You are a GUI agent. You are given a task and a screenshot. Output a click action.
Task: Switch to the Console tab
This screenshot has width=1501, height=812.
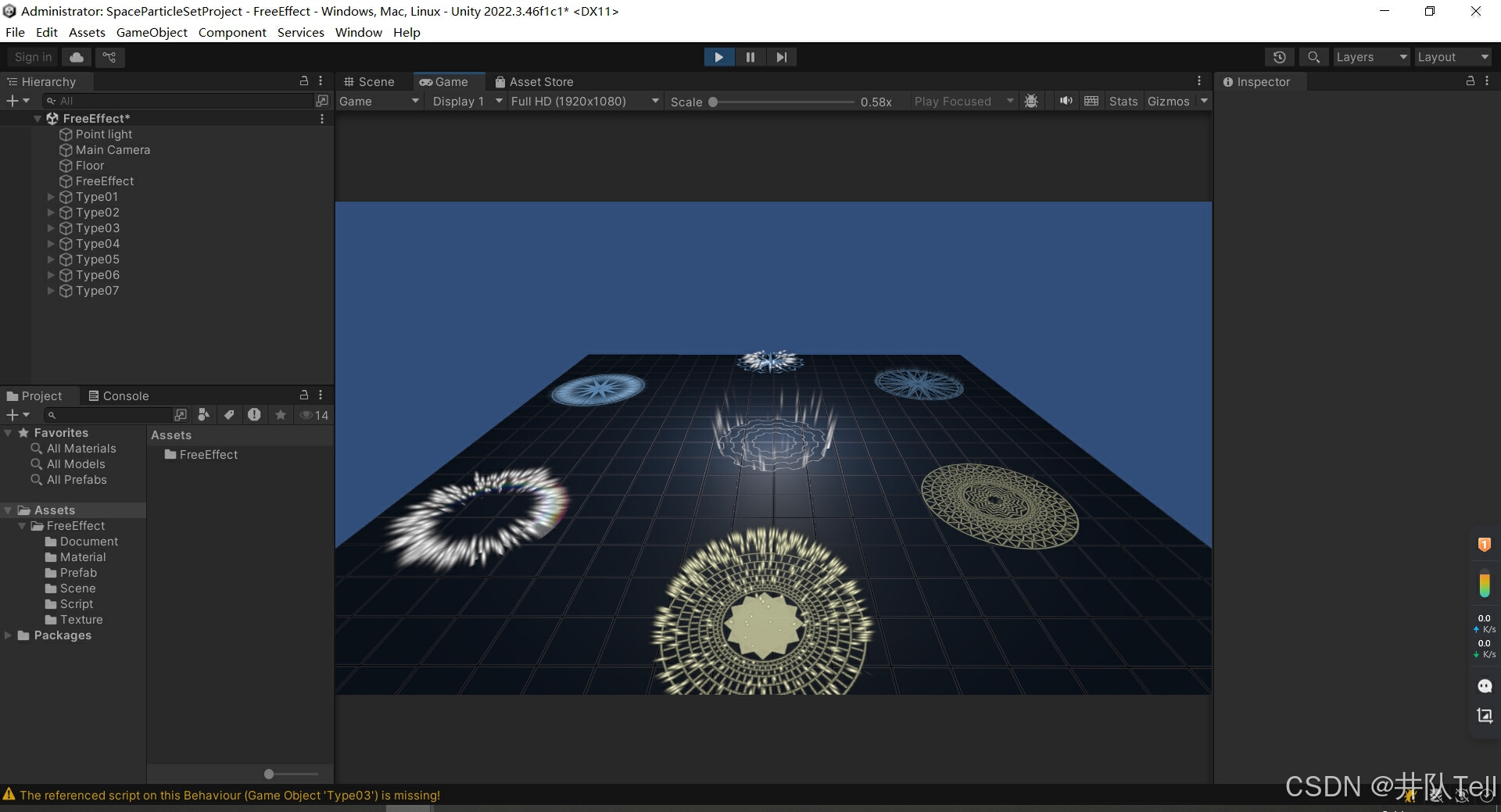[x=118, y=395]
